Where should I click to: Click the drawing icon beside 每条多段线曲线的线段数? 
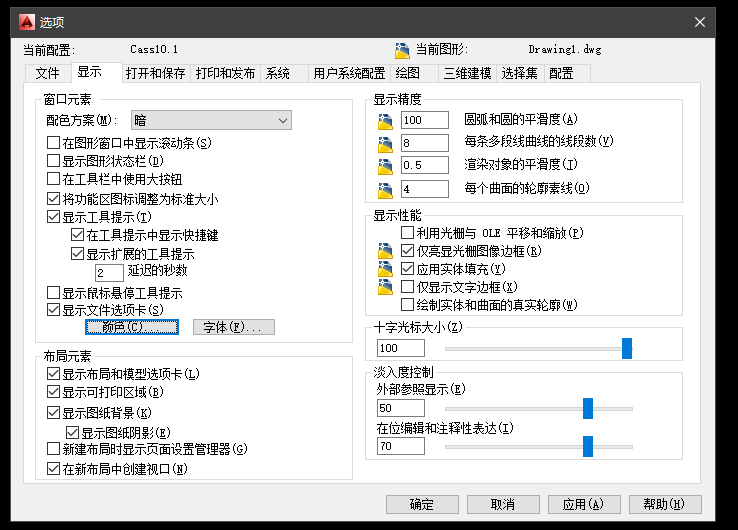387,144
